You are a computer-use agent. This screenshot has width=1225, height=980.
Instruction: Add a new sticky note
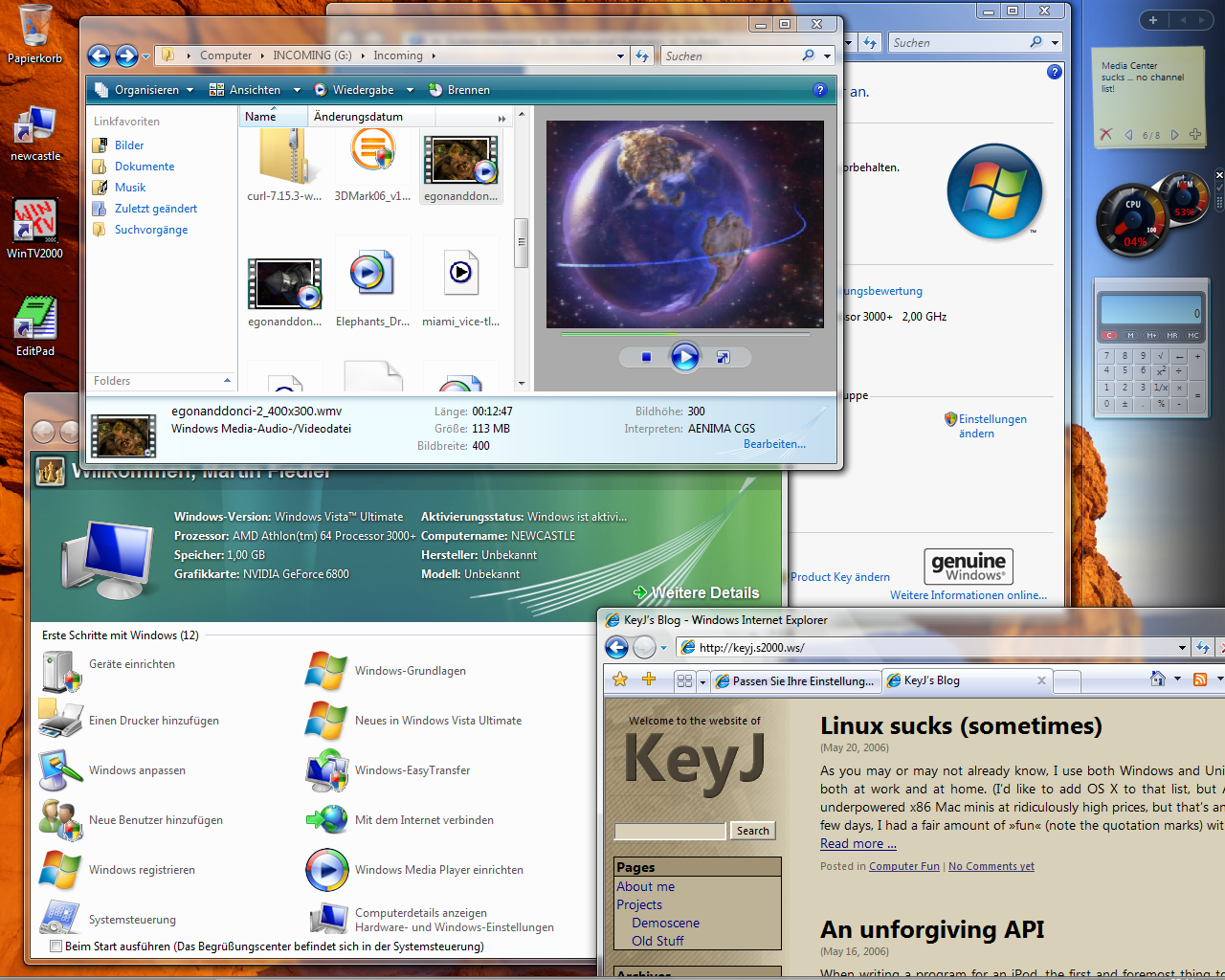tap(1195, 134)
